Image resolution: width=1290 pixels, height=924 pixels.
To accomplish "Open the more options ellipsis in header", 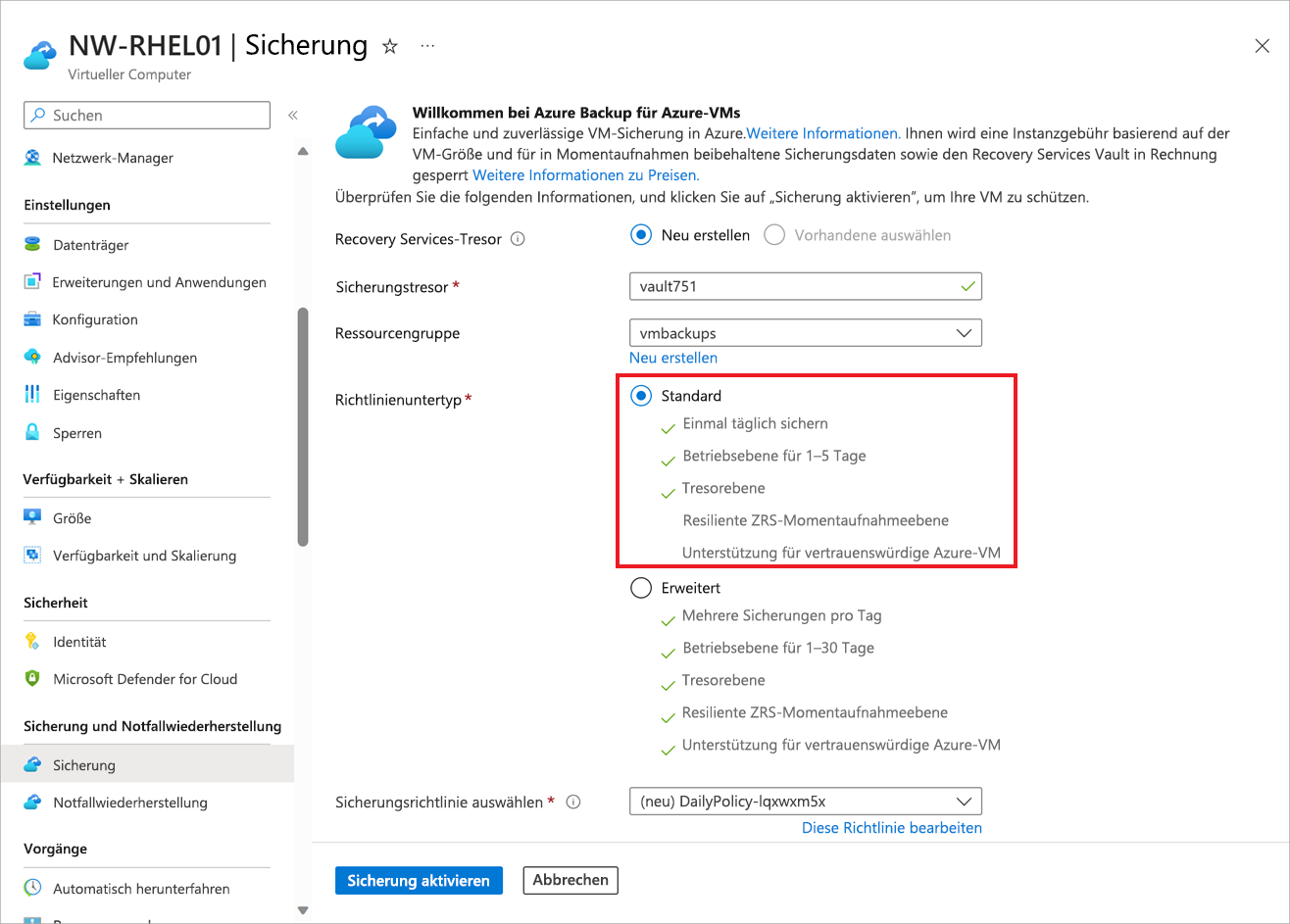I will pyautogui.click(x=426, y=46).
